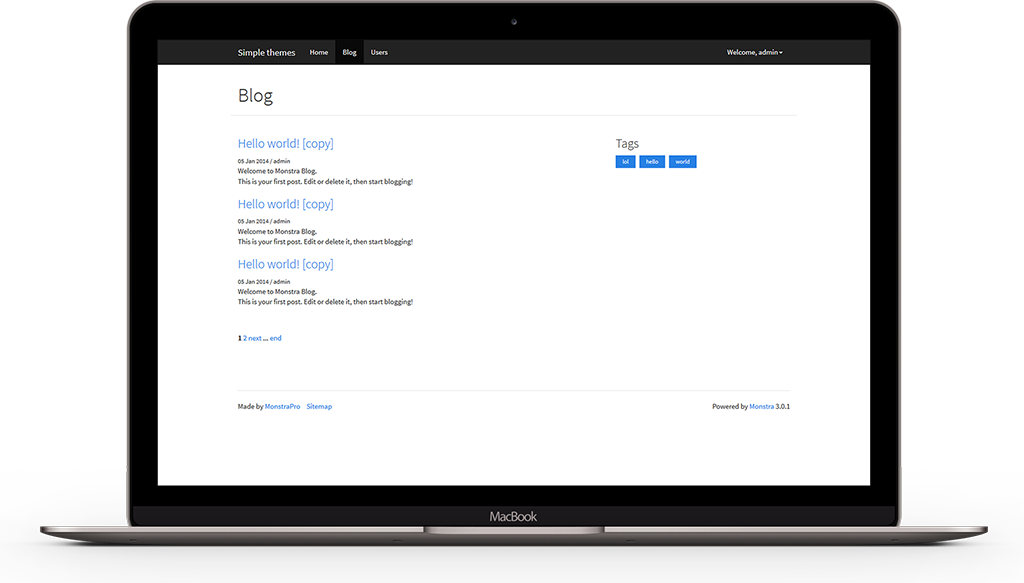Open the second Hello world! [copy] post
The height and width of the screenshot is (583, 1024).
tap(285, 203)
